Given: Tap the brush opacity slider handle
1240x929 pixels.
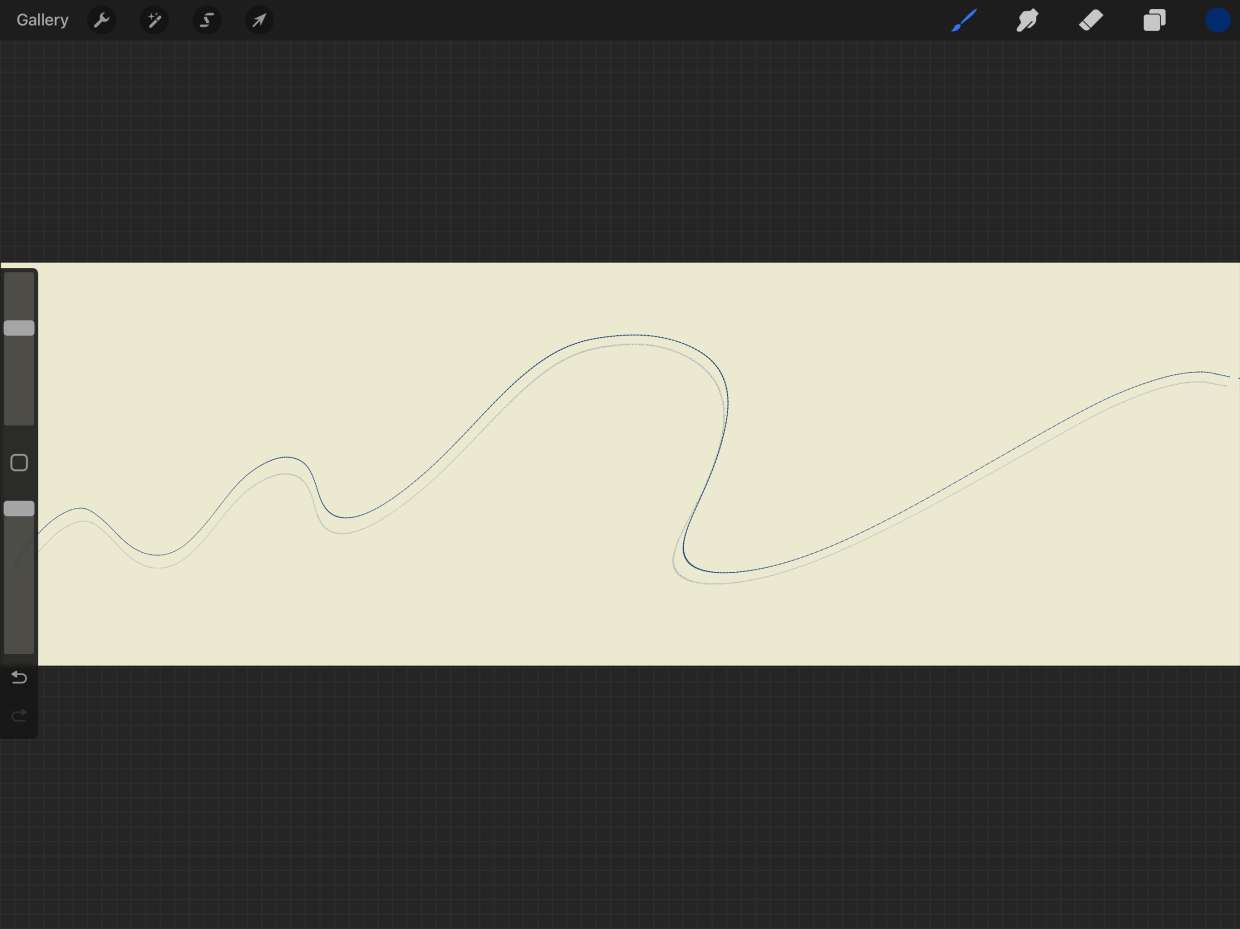Looking at the screenshot, I should pos(18,508).
